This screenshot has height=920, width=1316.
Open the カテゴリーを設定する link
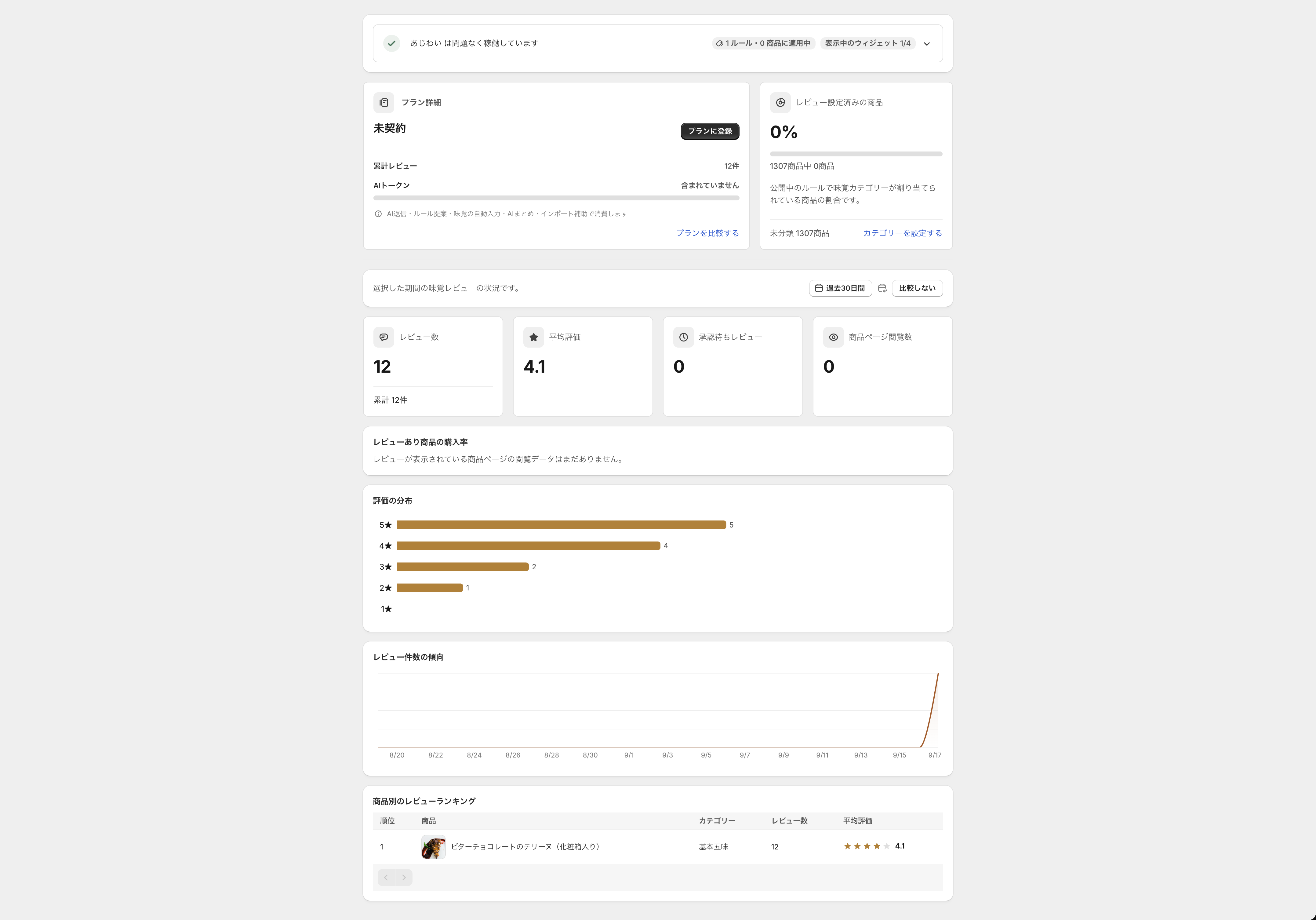[903, 233]
